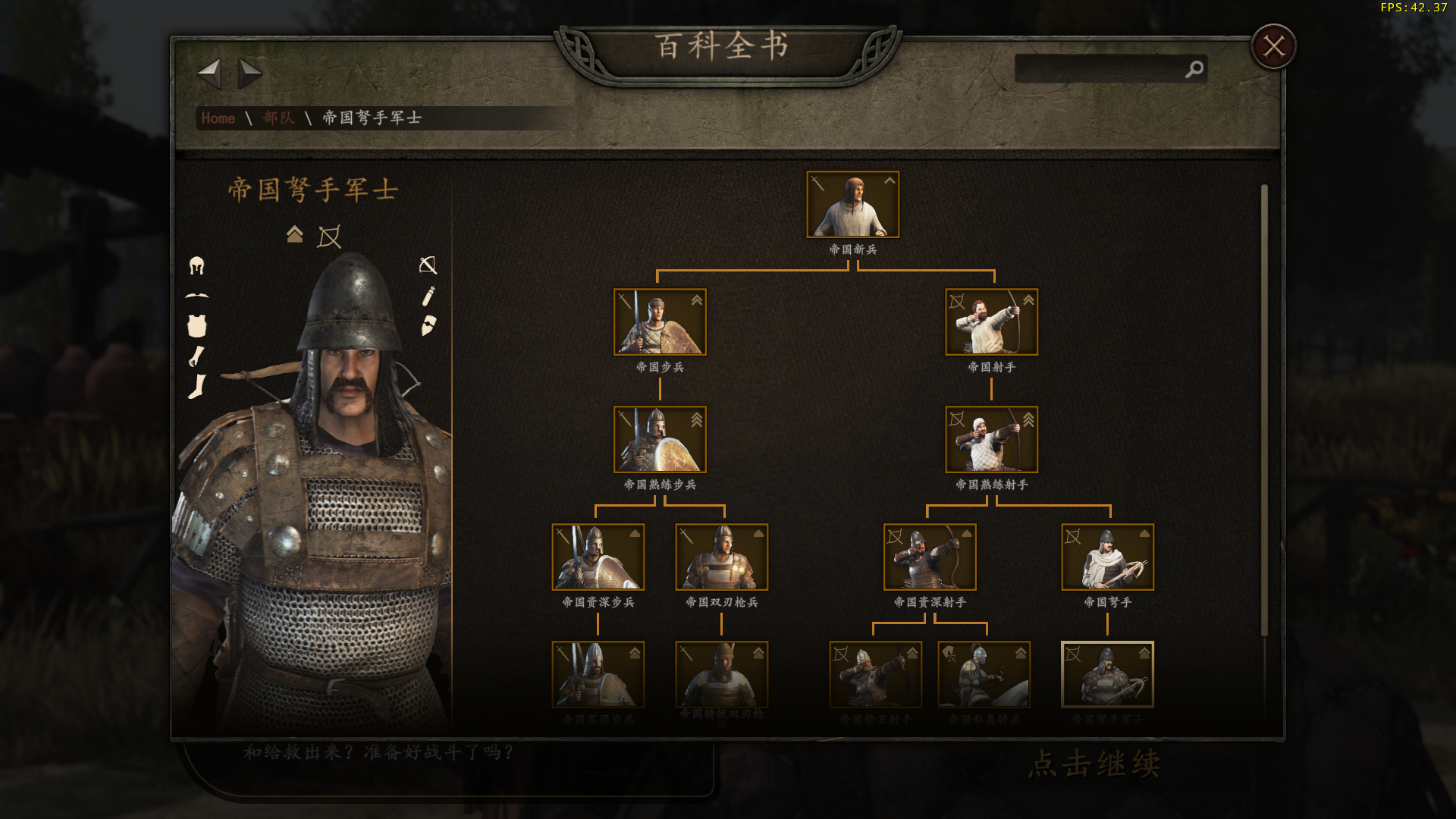Select the 帝国射手 troop thumbnail
Viewport: 1456px width, 819px height.
click(991, 322)
